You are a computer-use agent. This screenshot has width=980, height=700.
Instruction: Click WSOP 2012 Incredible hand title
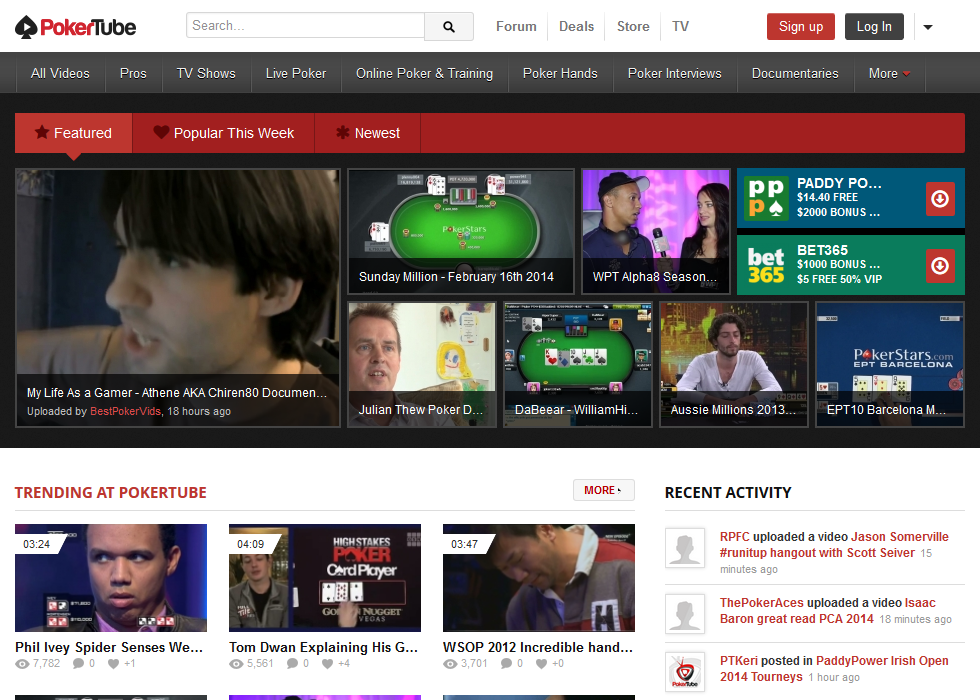click(x=538, y=647)
